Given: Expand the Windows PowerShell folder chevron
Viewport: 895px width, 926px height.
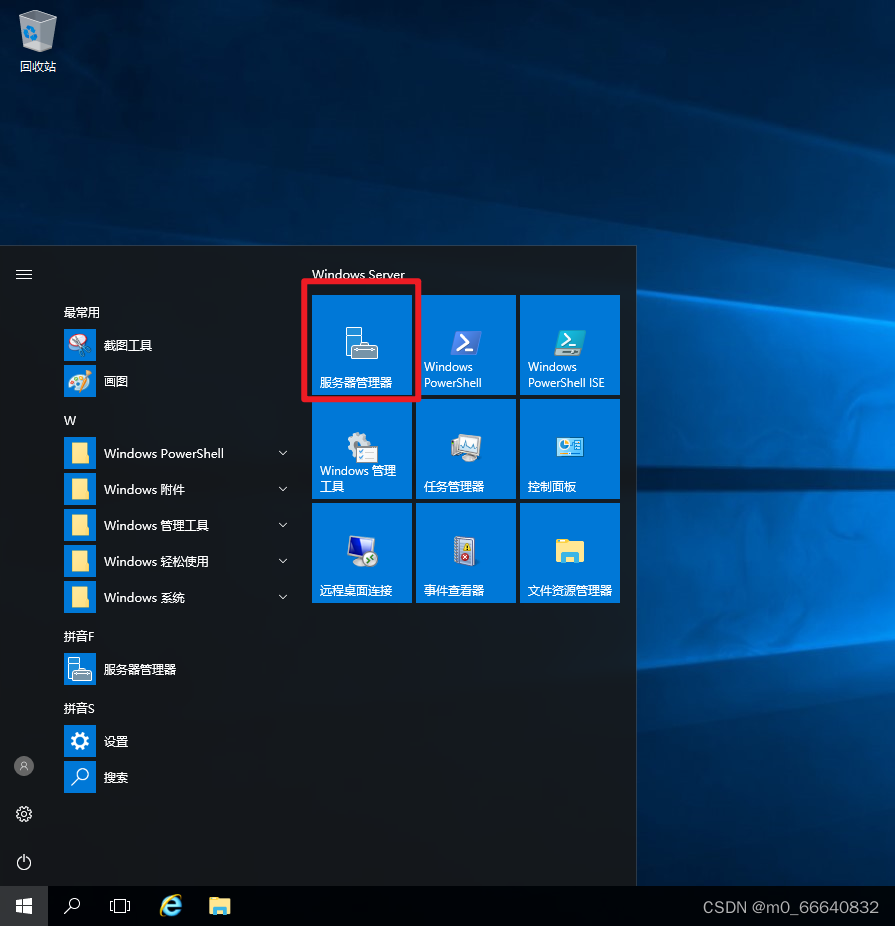Looking at the screenshot, I should pyautogui.click(x=283, y=453).
